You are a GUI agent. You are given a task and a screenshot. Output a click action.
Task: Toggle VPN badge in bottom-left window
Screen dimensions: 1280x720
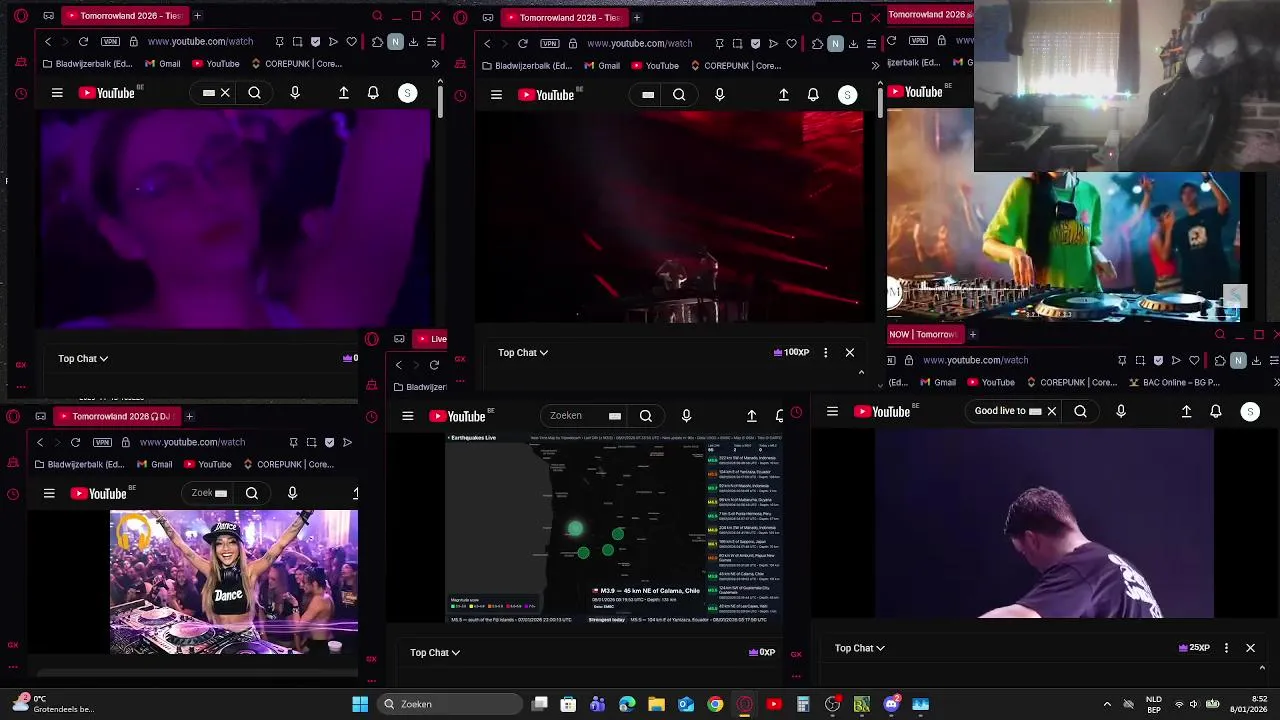[x=102, y=442]
